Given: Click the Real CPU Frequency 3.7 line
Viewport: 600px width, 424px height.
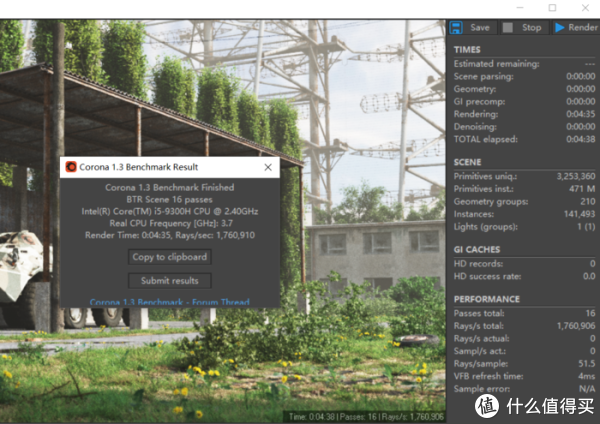Looking at the screenshot, I should (170, 223).
